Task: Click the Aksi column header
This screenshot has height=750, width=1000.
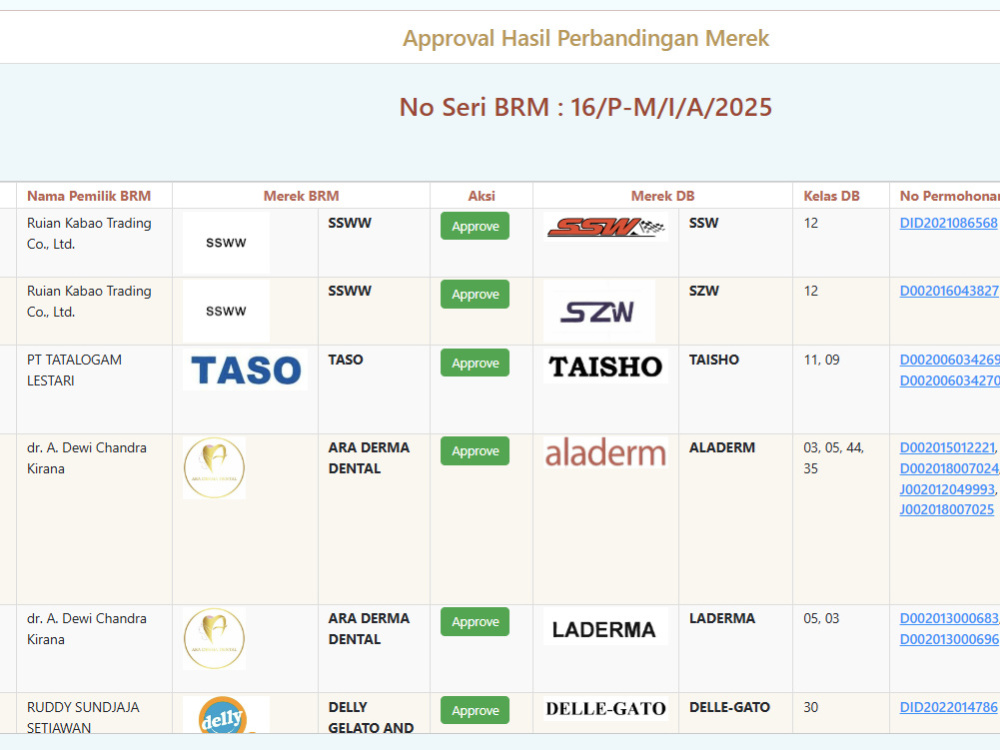Action: 482,196
